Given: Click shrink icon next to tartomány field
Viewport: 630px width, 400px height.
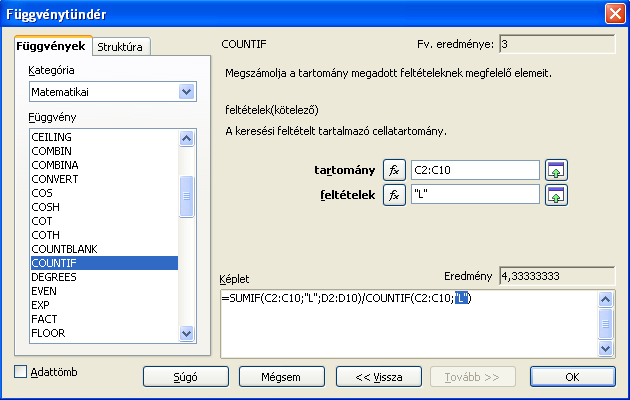Looking at the screenshot, I should tap(556, 170).
